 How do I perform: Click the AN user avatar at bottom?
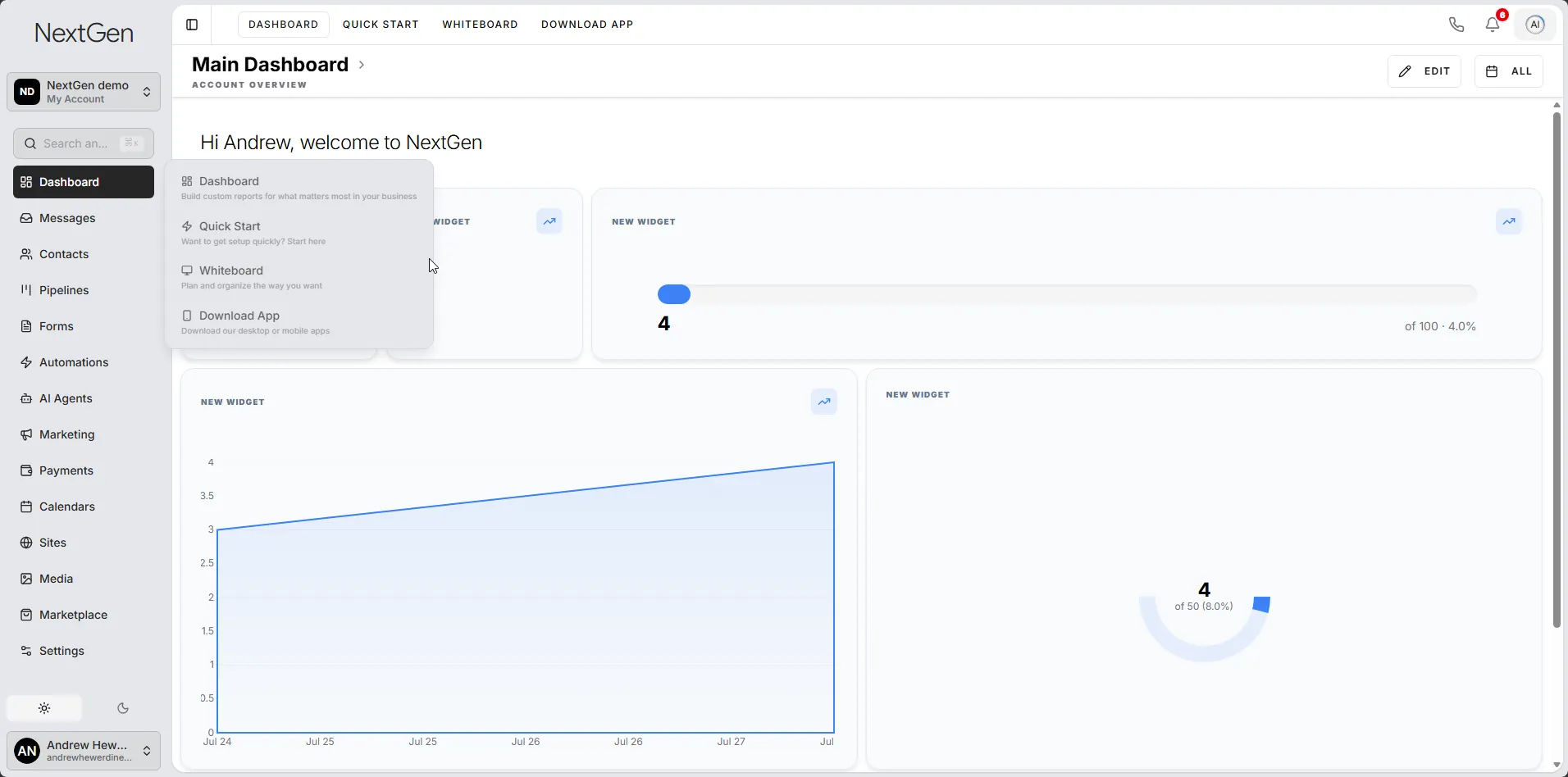click(x=27, y=751)
